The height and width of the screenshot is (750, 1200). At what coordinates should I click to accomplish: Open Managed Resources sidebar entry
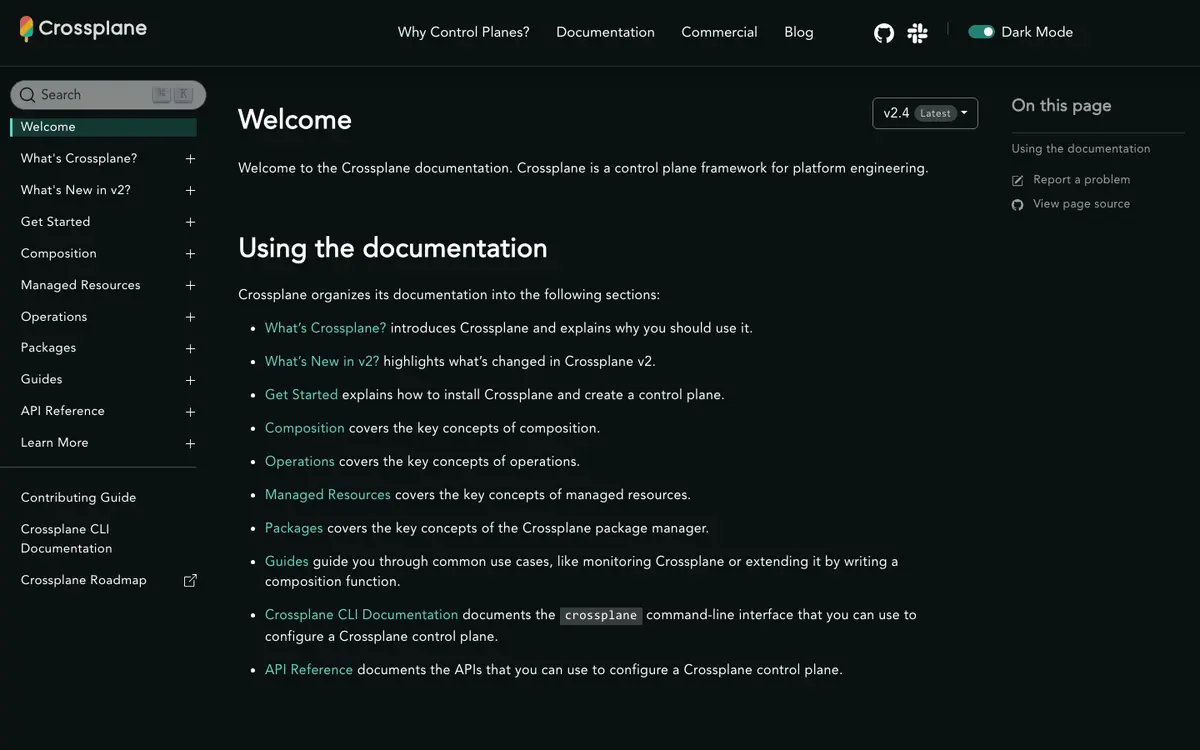point(80,285)
